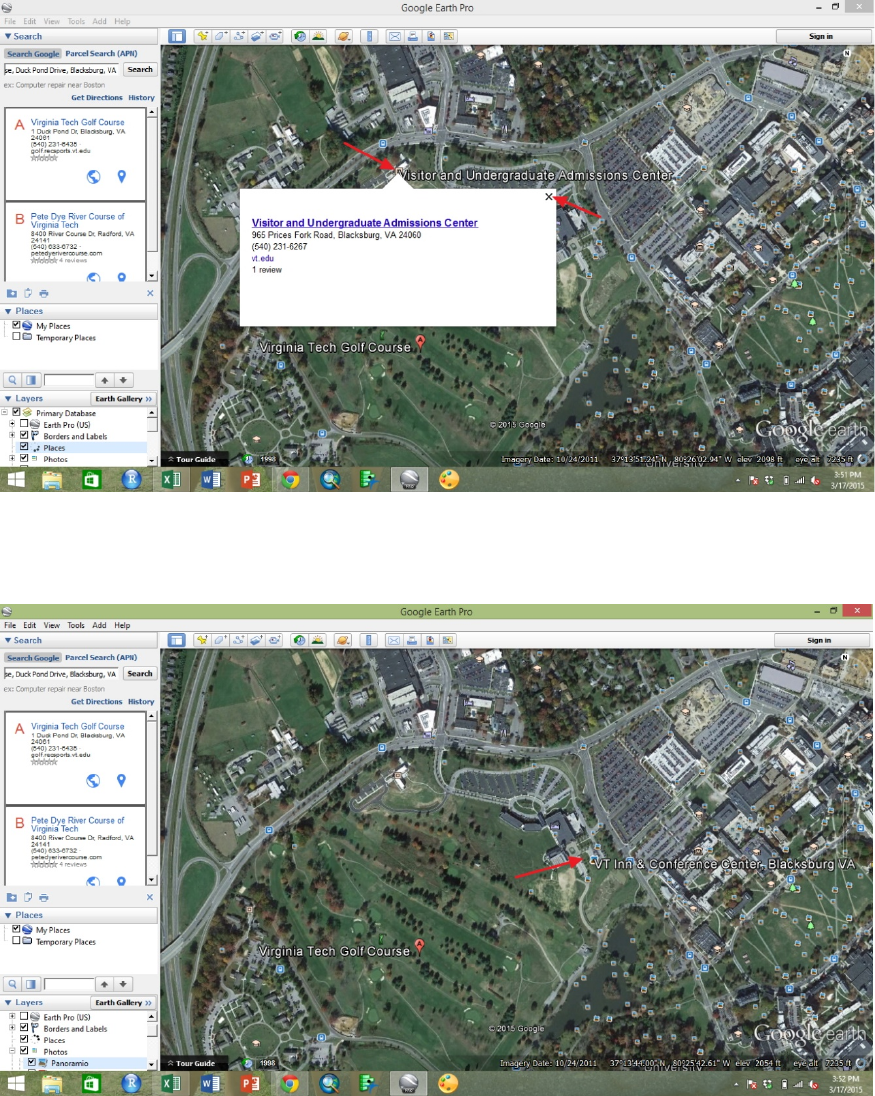Viewport: 875px width, 1096px height.
Task: Record a tour in the top window toolbar
Action: 275,36
